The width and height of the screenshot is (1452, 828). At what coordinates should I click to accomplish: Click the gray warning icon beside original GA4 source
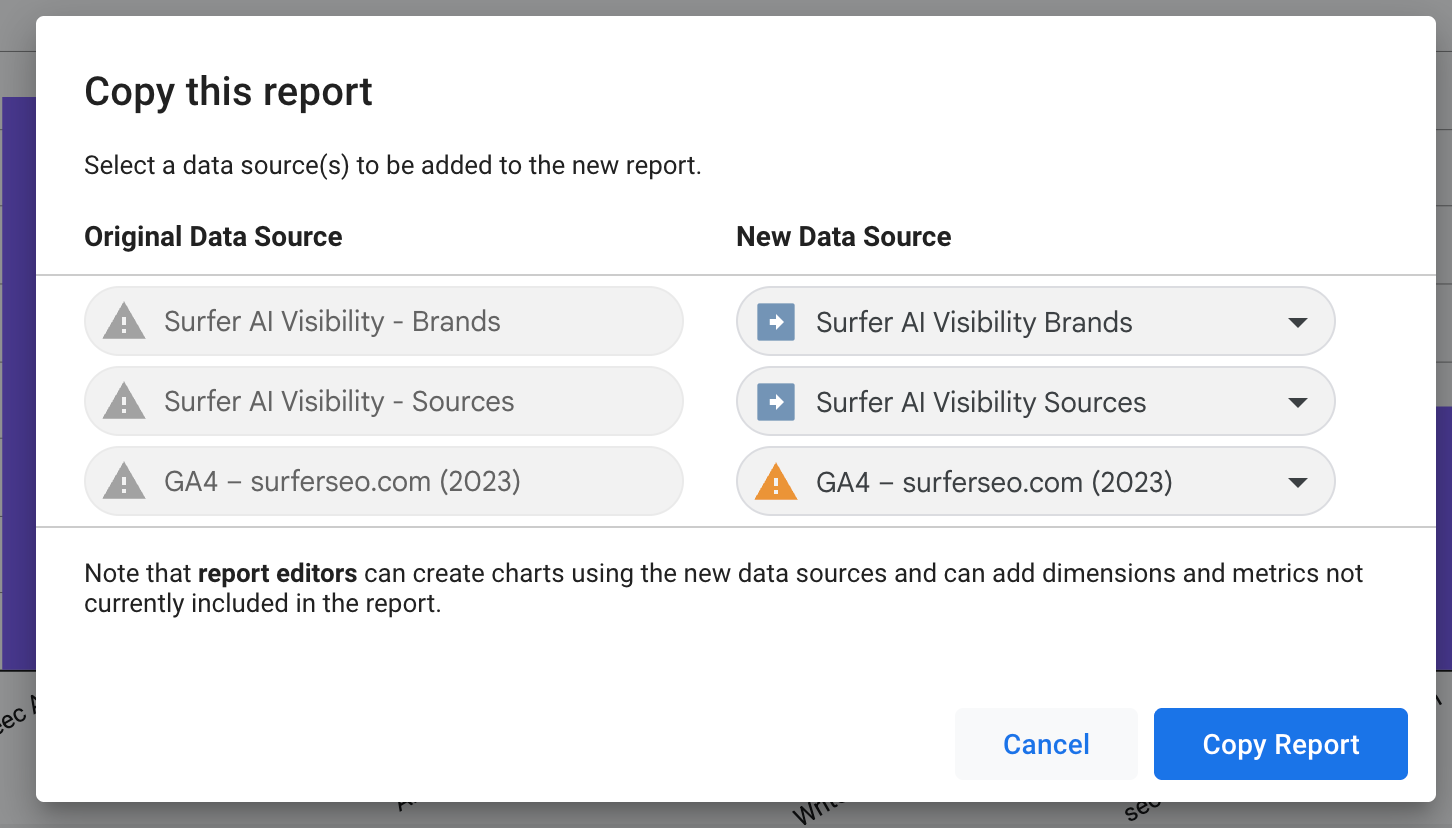click(124, 482)
